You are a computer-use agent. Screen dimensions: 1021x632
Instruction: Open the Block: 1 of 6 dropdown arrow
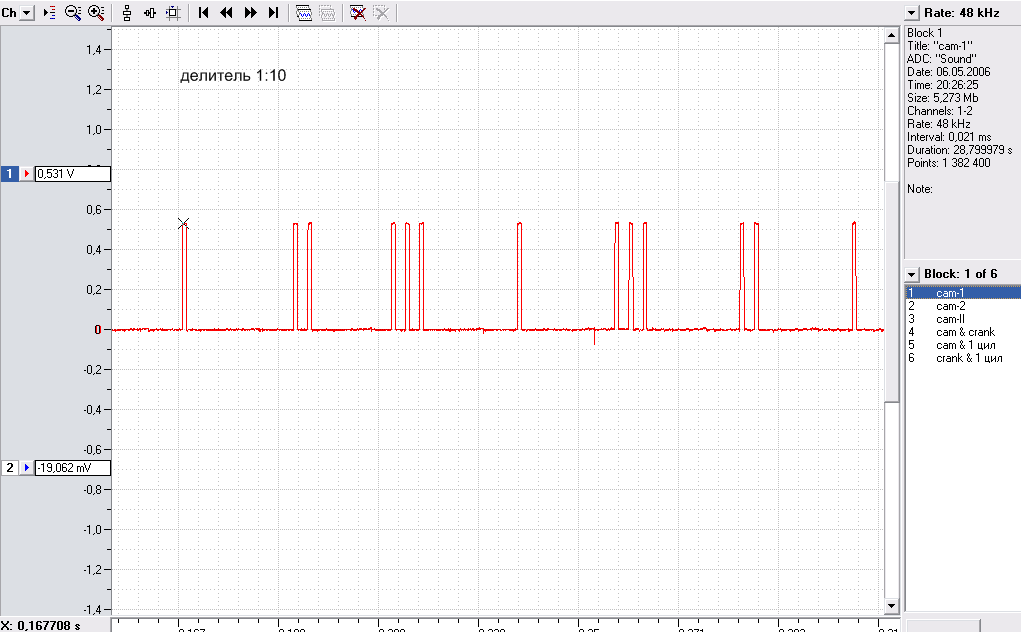click(912, 275)
